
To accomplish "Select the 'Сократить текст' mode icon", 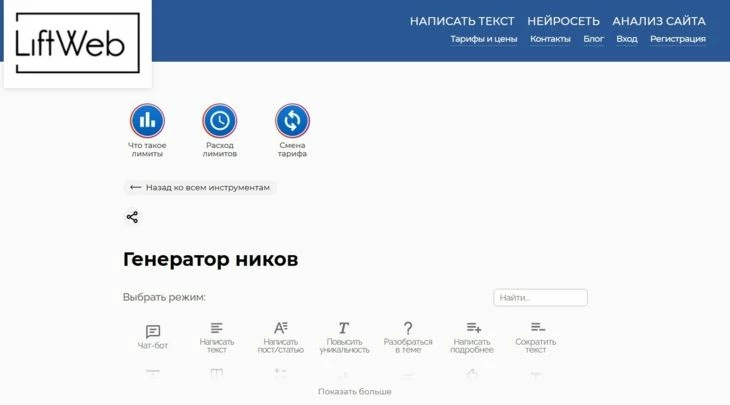I will (x=537, y=328).
